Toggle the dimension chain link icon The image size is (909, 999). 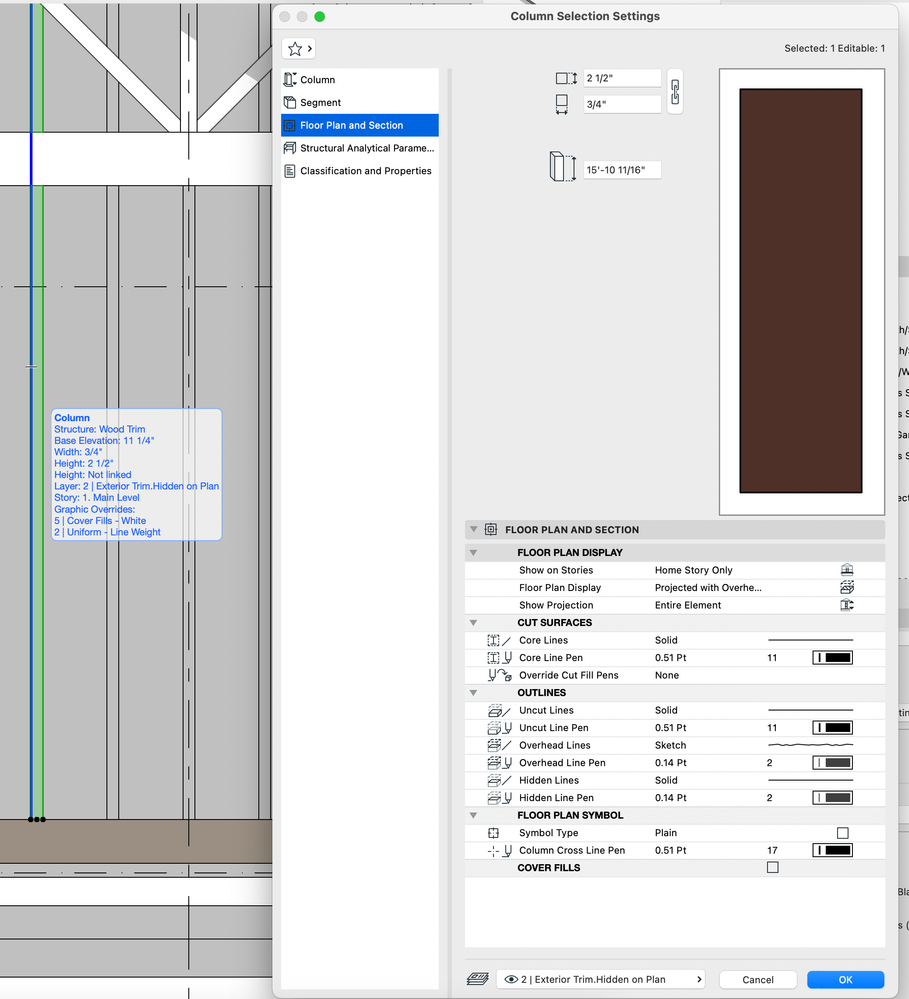pyautogui.click(x=675, y=91)
